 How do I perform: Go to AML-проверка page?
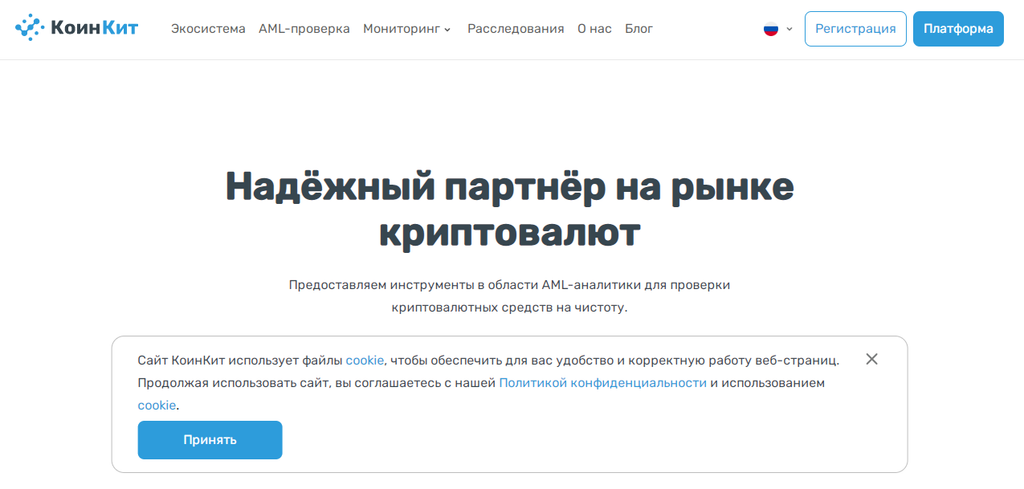tap(304, 29)
